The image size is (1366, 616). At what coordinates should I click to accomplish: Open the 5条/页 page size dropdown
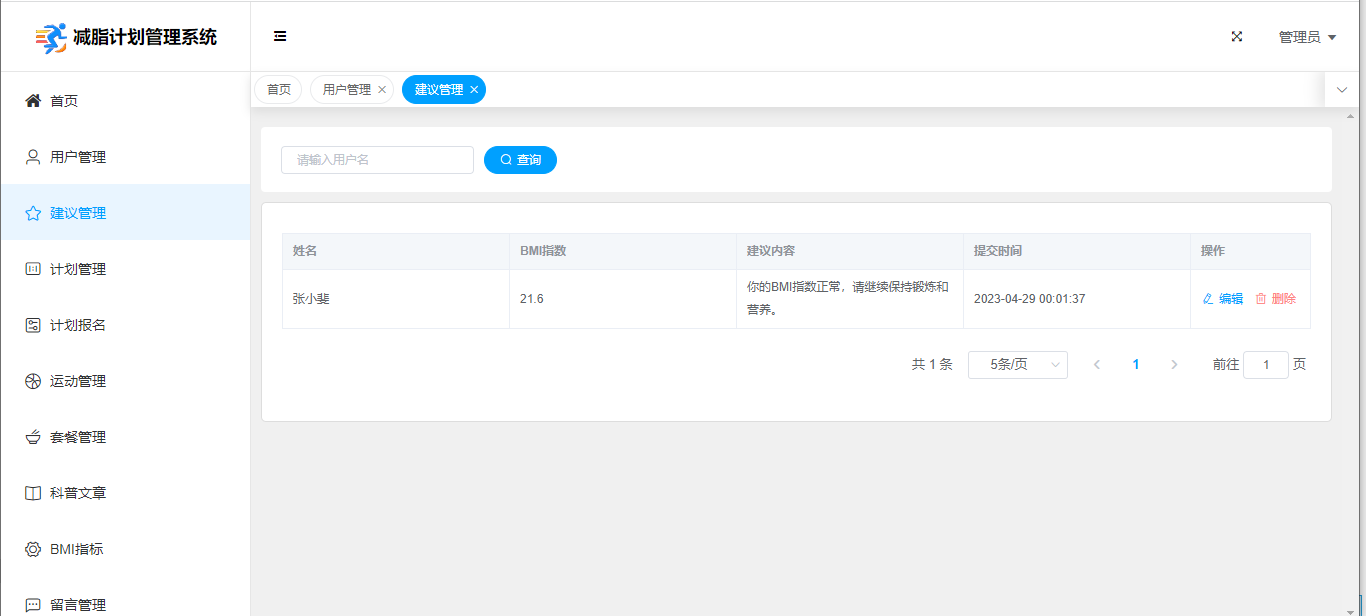coord(1017,365)
